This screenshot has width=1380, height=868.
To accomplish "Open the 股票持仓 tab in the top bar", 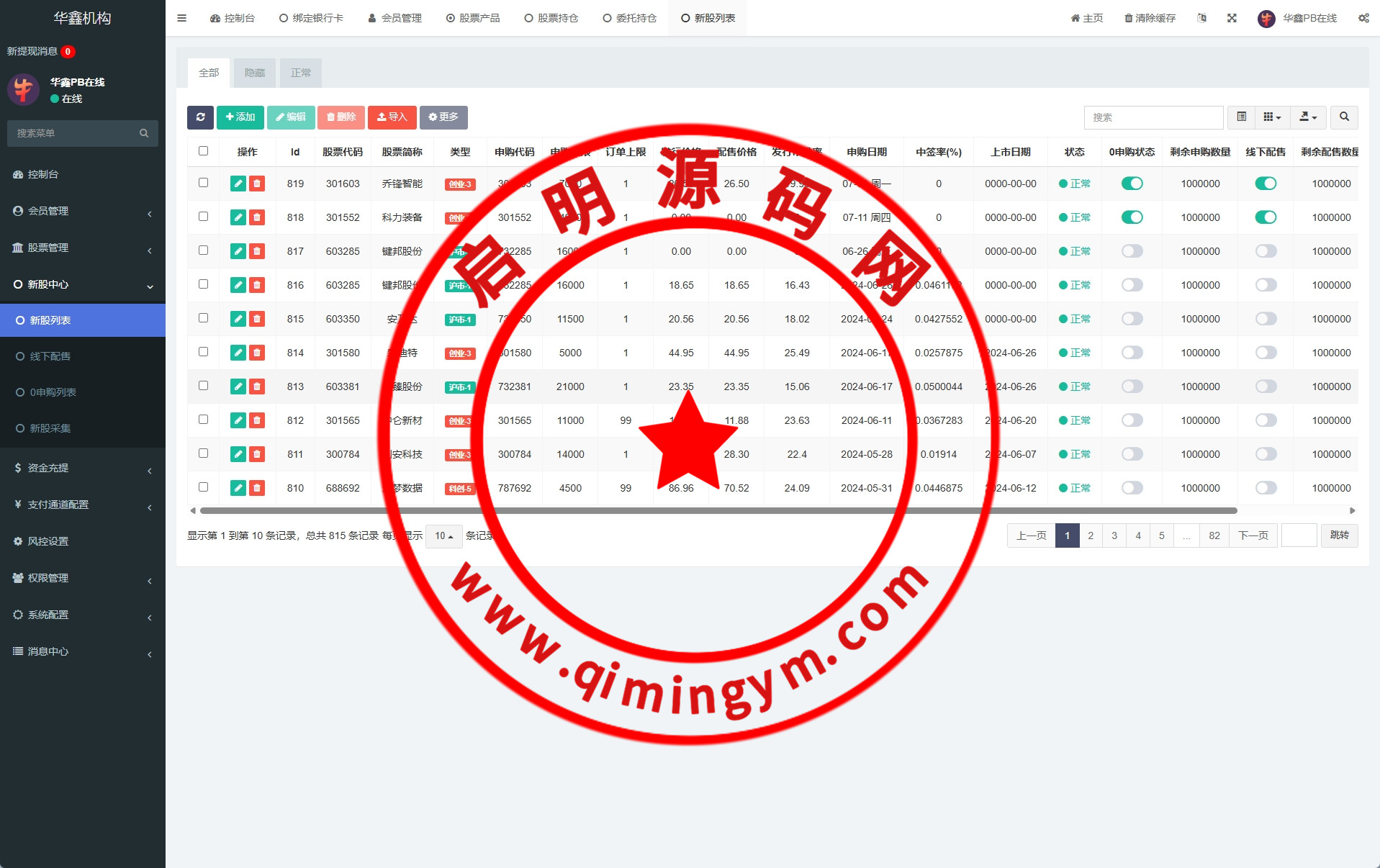I will click(551, 18).
